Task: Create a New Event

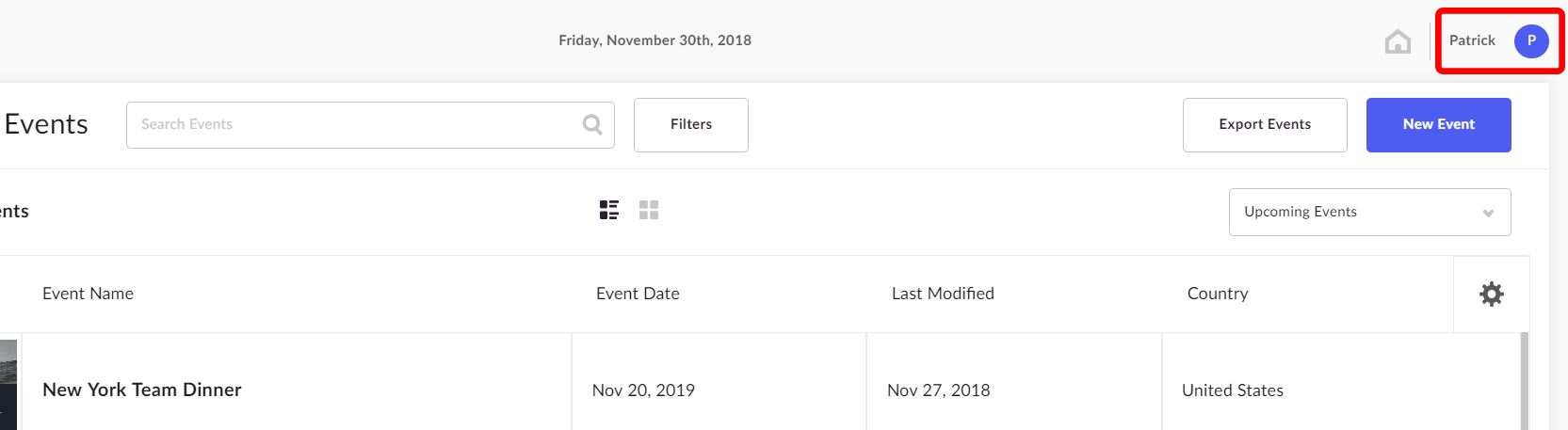Action: 1439,124
